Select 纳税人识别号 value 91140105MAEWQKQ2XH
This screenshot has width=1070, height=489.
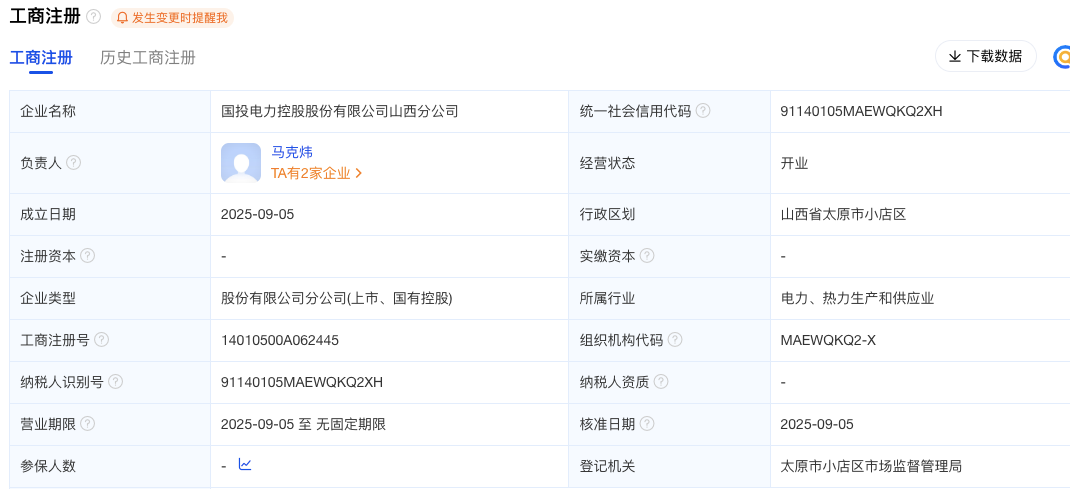302,382
